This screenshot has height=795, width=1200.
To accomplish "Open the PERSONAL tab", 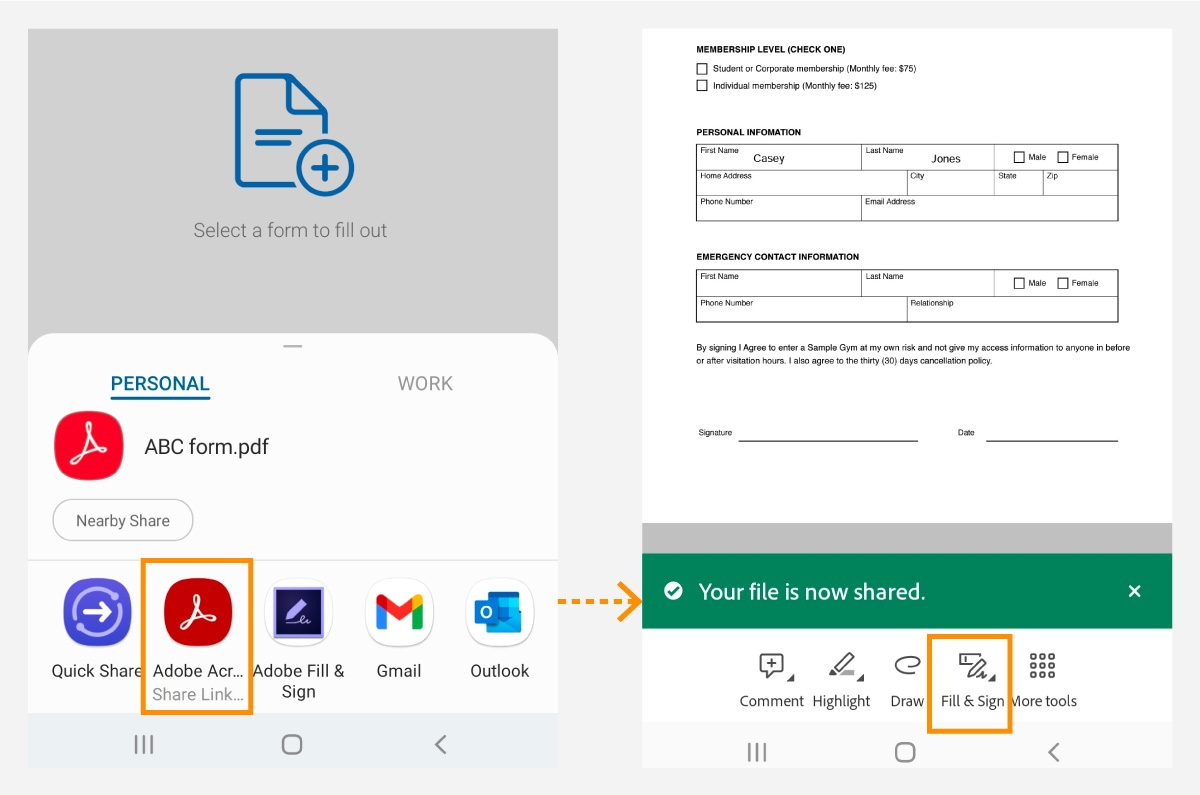I will (x=160, y=383).
